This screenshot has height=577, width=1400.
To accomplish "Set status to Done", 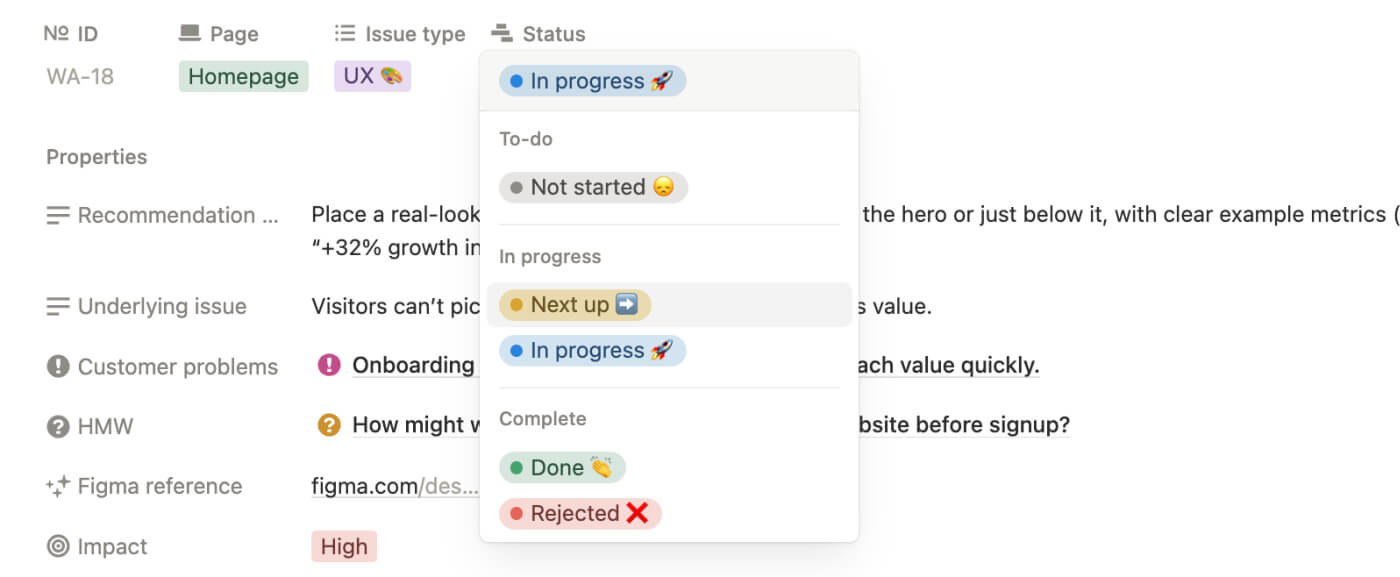I will pos(562,467).
